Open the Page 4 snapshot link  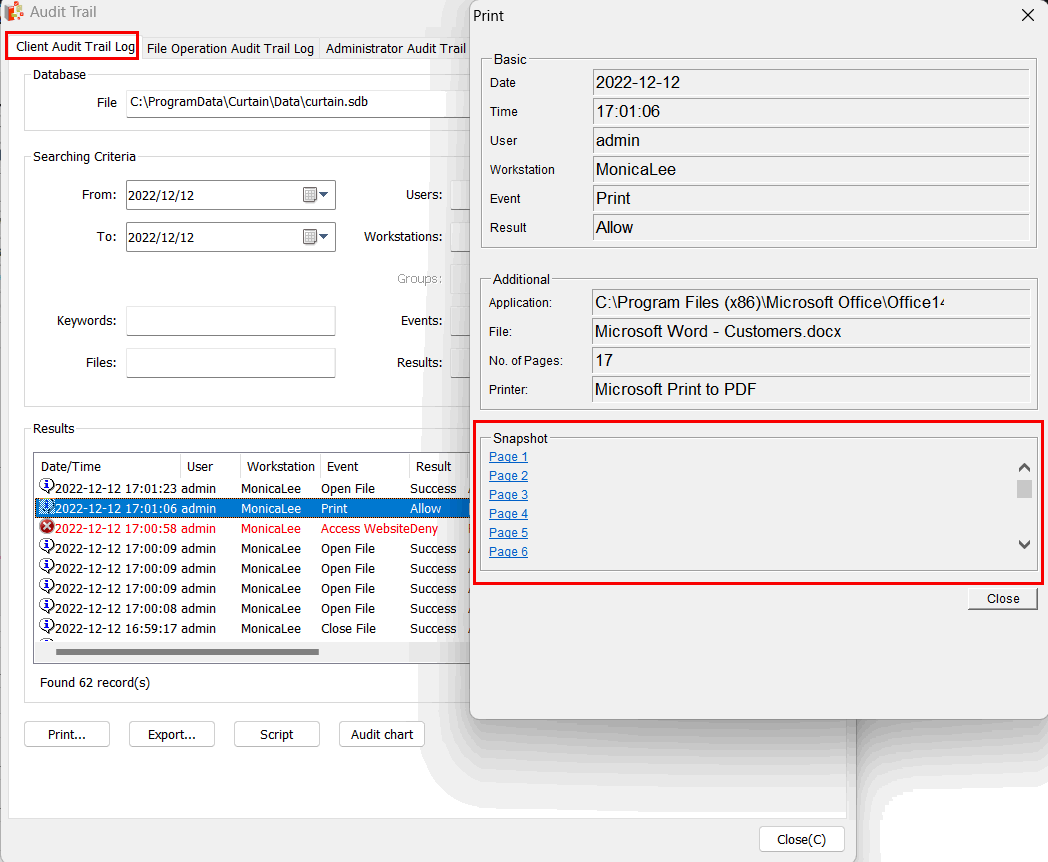(x=508, y=514)
